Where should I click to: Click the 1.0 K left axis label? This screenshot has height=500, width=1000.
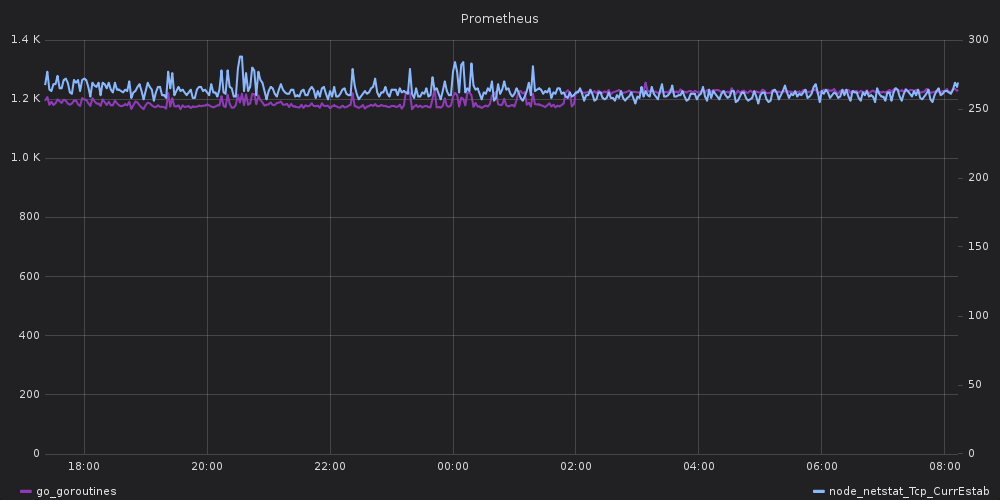tap(26, 158)
